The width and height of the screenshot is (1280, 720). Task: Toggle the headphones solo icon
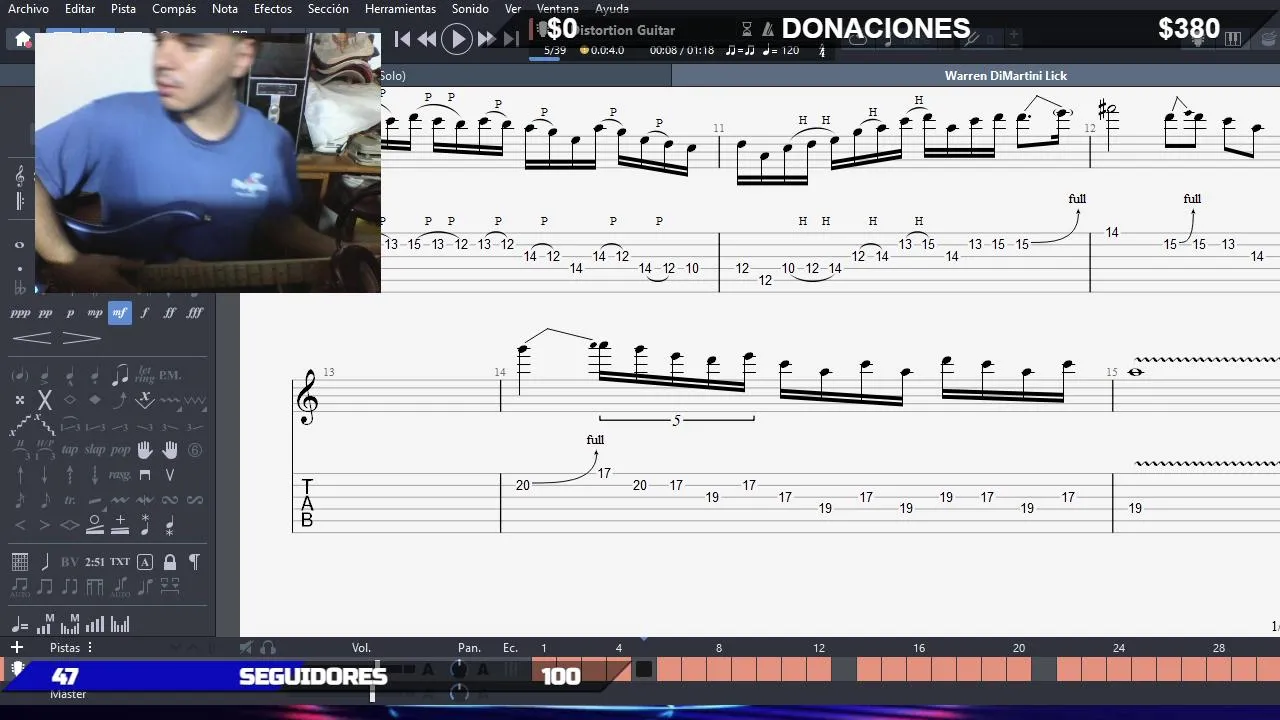(x=267, y=648)
